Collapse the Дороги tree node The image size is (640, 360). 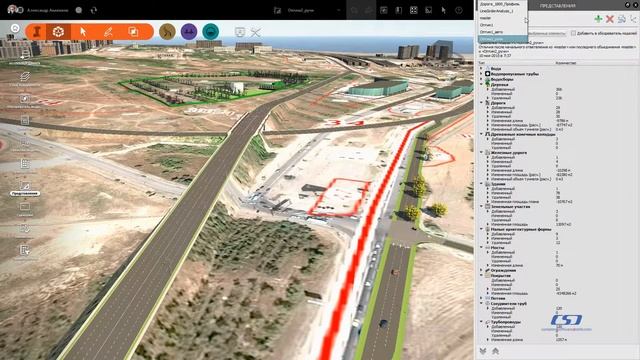coord(482,103)
